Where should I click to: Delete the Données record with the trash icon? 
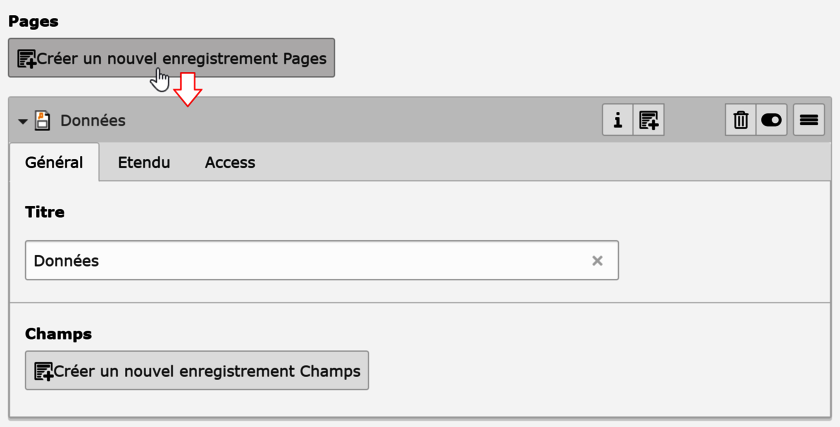pyautogui.click(x=741, y=121)
